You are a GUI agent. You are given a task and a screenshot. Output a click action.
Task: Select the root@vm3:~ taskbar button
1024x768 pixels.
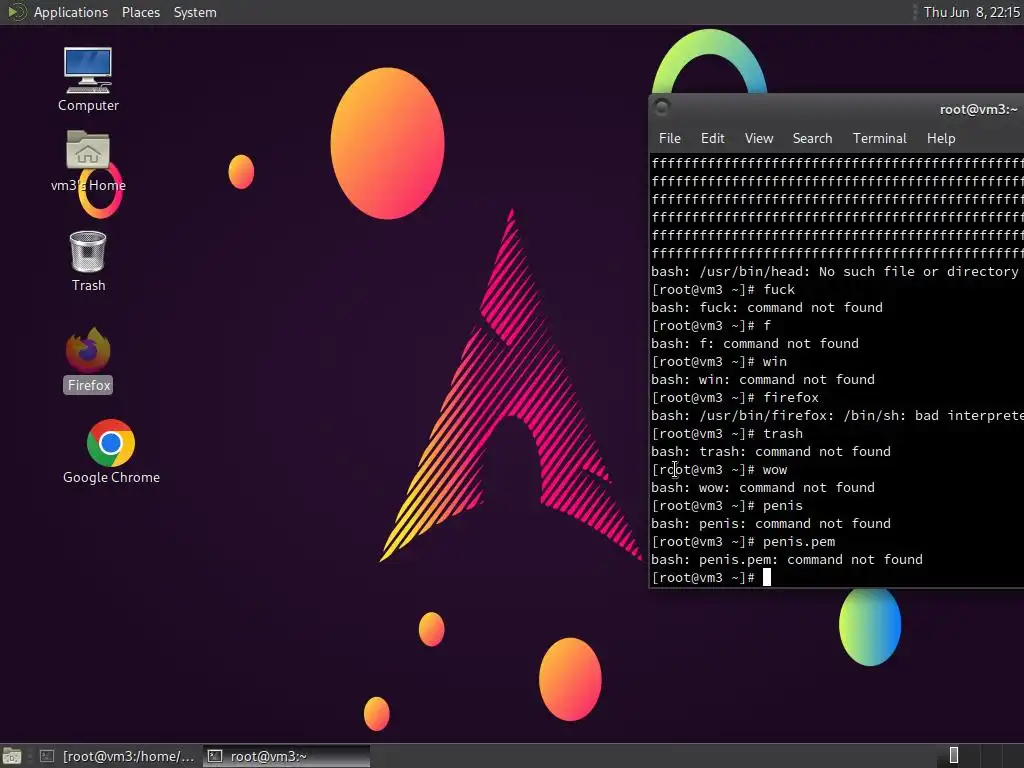286,756
